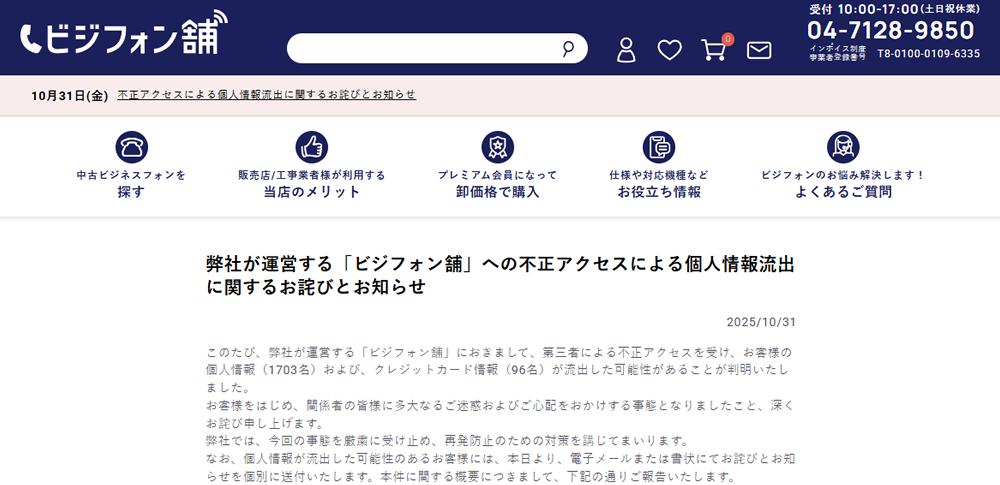Click the thumbs-up icon for 当店のメリット
Viewport: 1000px width, 485px height.
[x=311, y=147]
